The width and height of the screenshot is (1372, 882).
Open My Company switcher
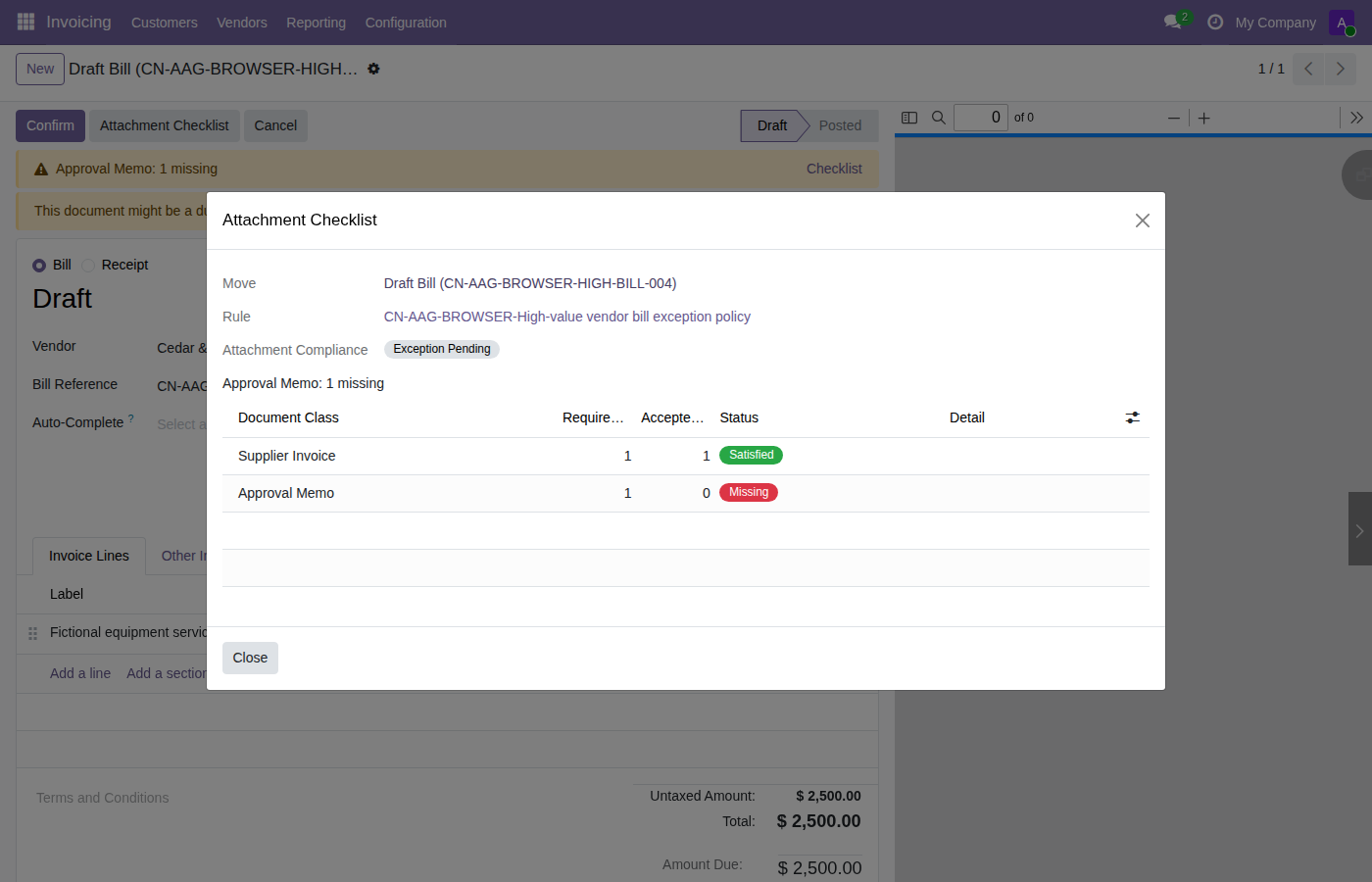pos(1276,23)
